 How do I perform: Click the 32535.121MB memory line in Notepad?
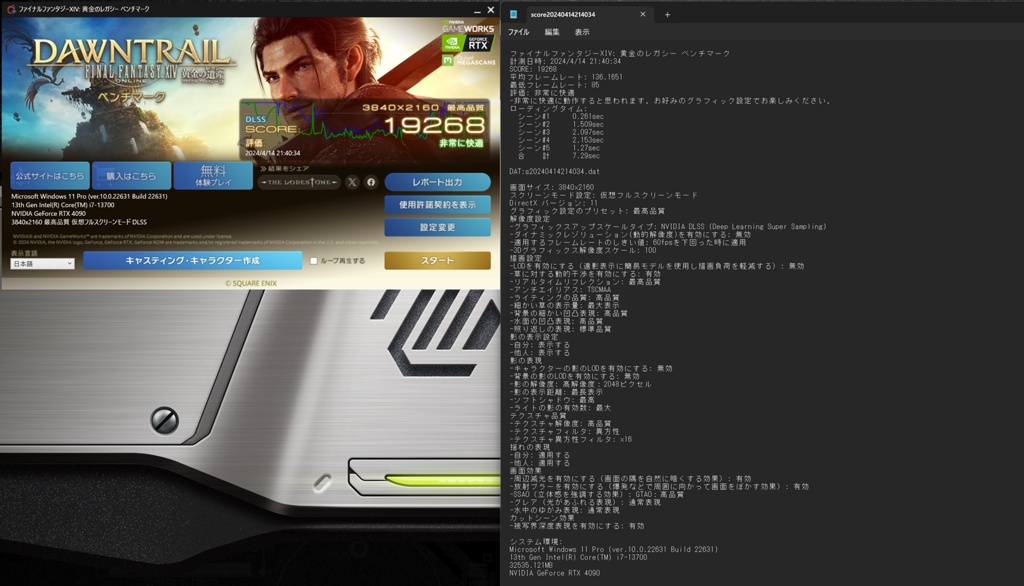coord(531,565)
